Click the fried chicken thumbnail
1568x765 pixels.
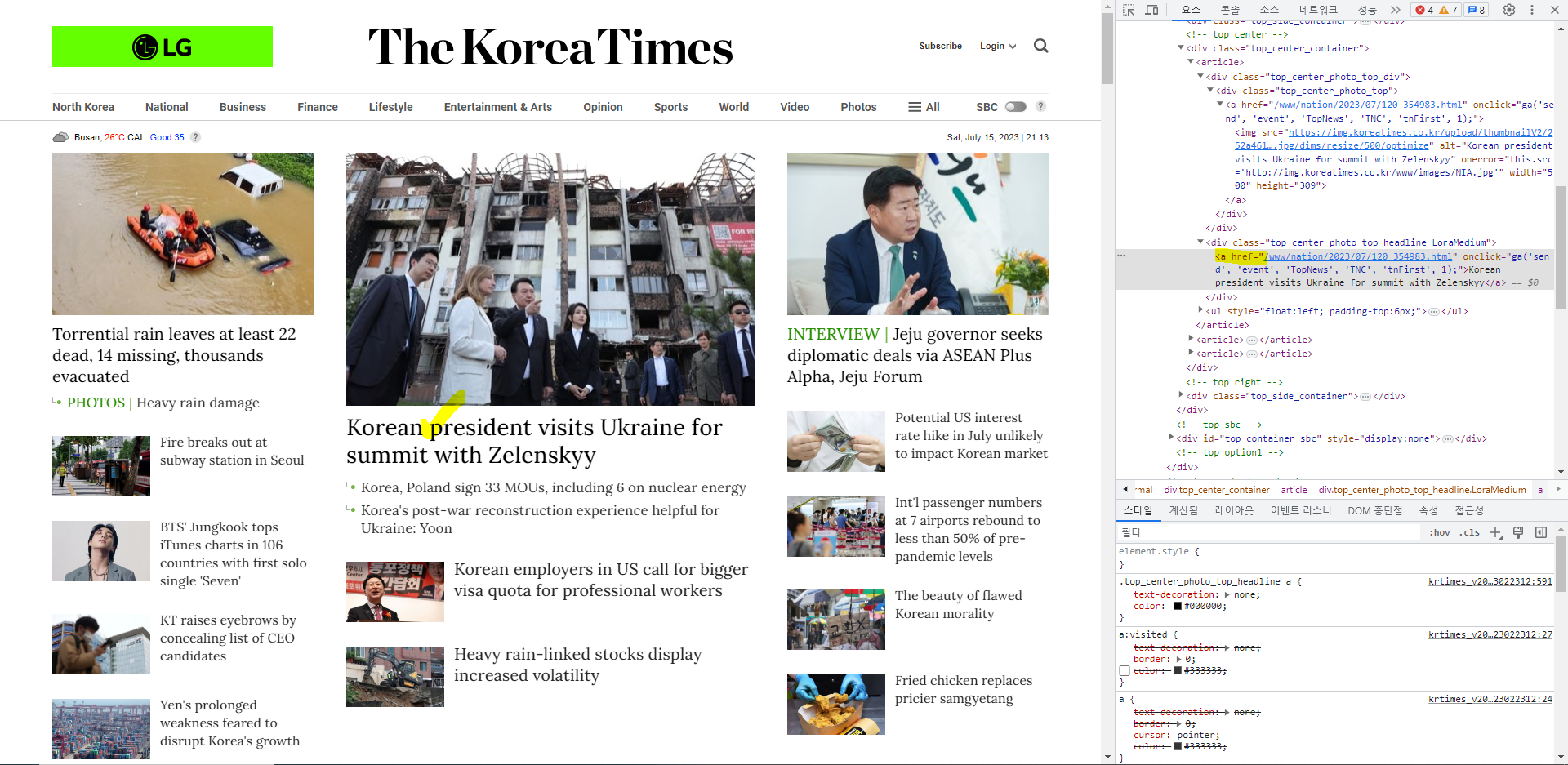[x=836, y=705]
